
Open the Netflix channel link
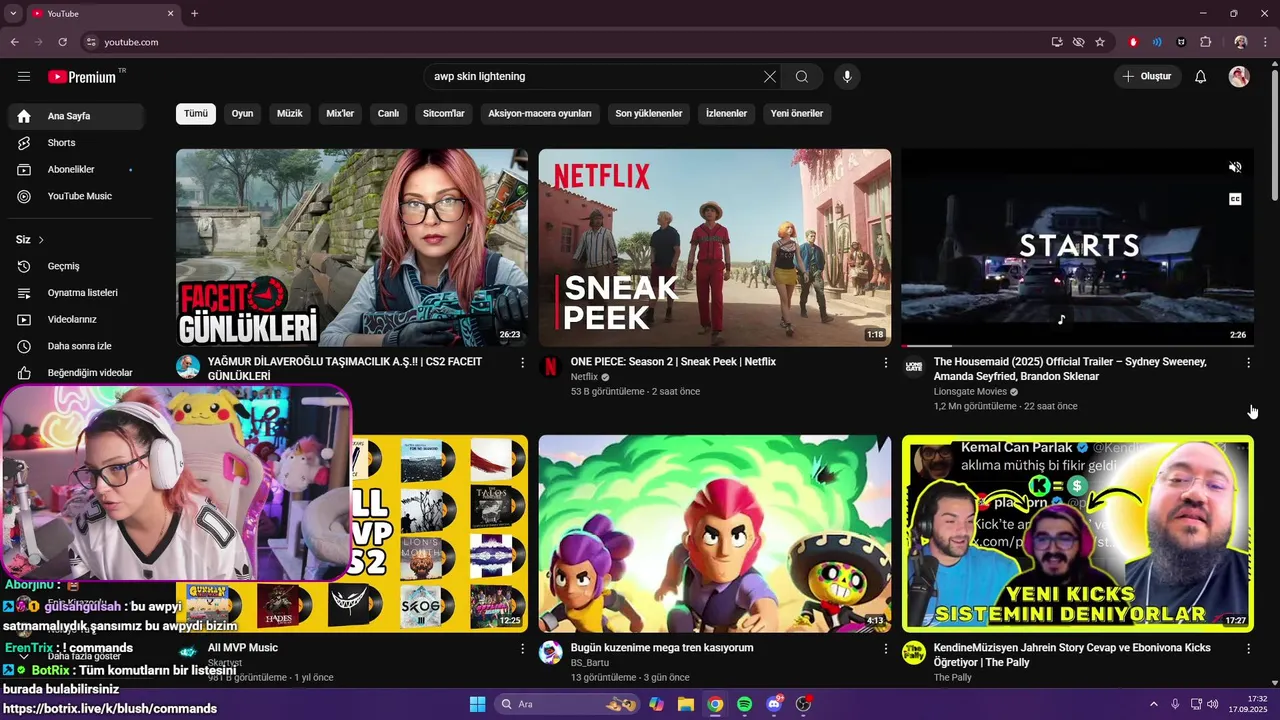click(584, 377)
